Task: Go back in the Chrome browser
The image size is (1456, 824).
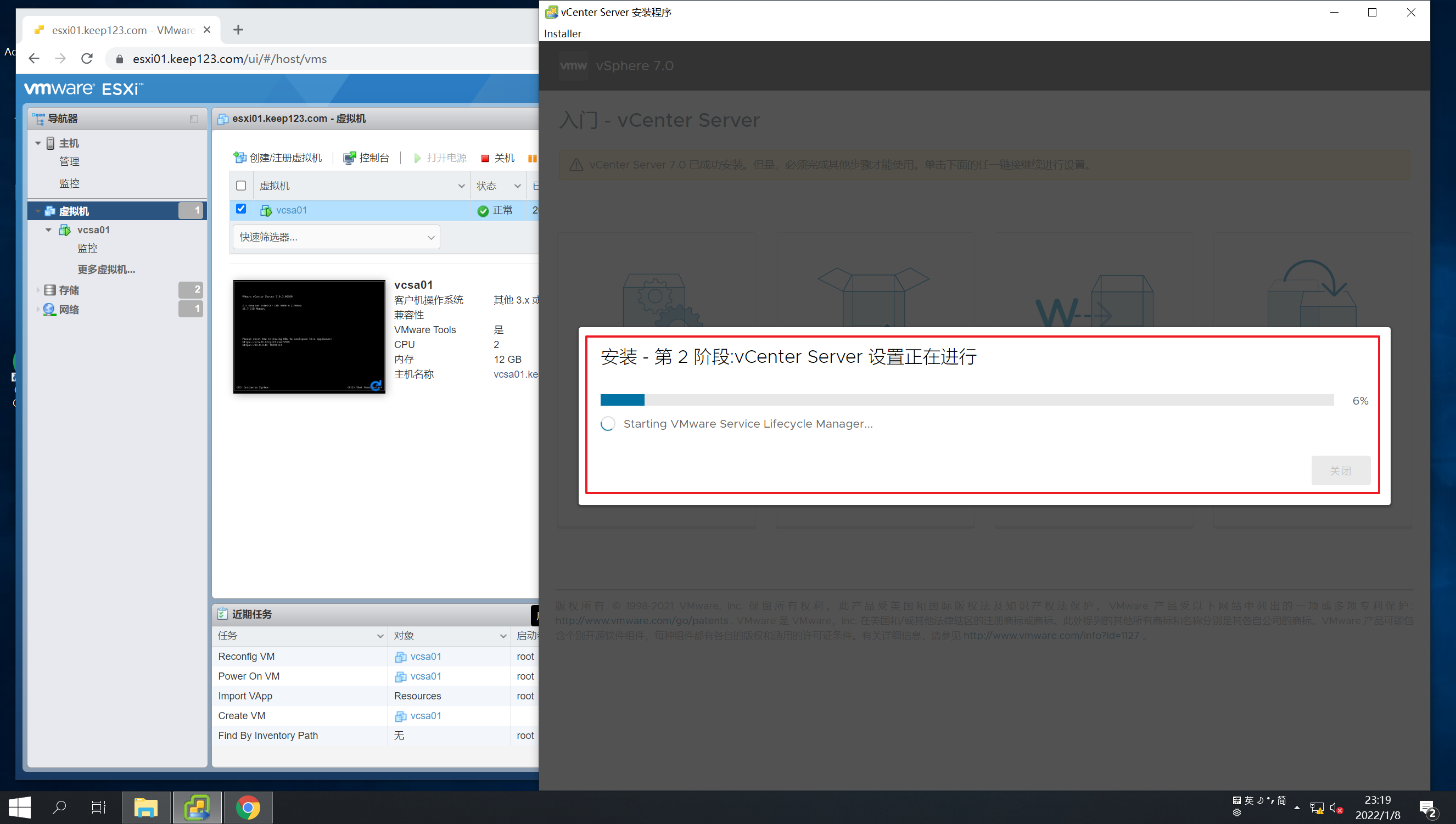Action: point(34,58)
